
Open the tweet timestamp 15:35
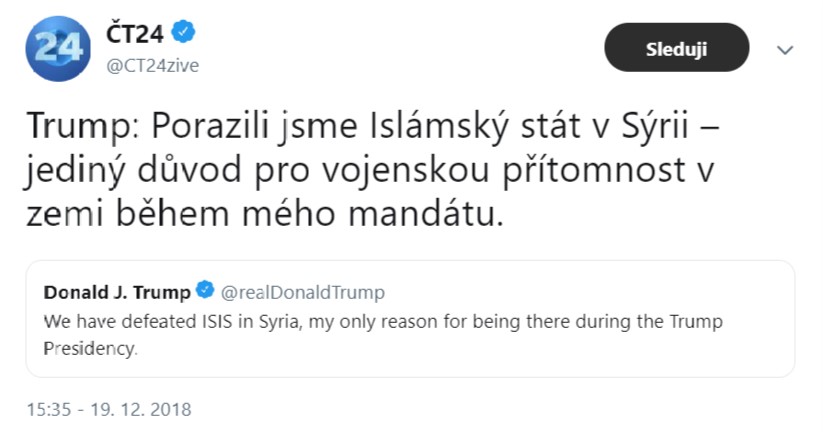tap(48, 409)
